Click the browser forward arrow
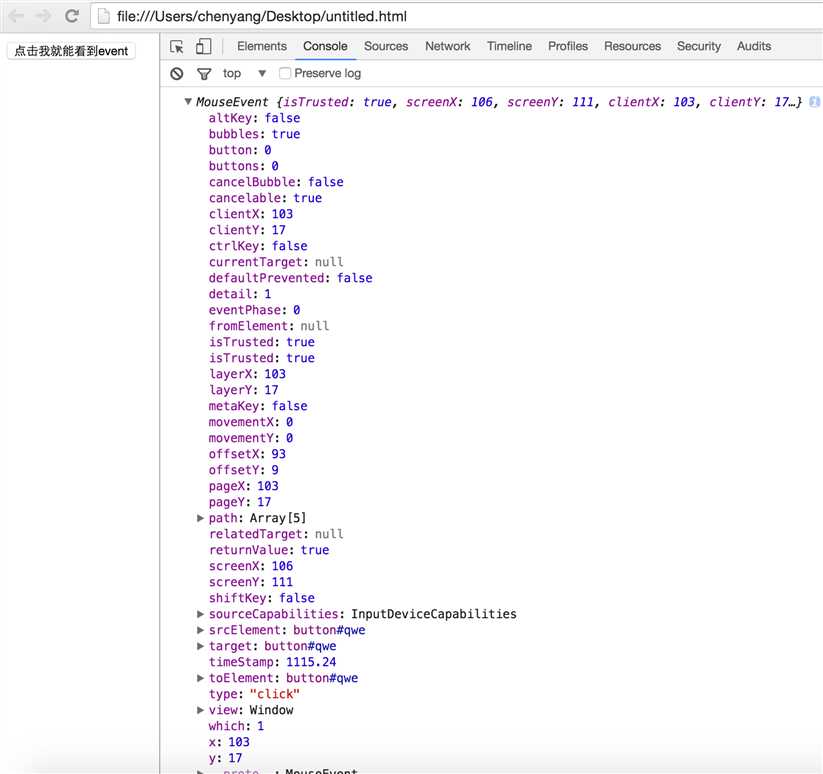Viewport: 823px width, 774px height. (44, 16)
